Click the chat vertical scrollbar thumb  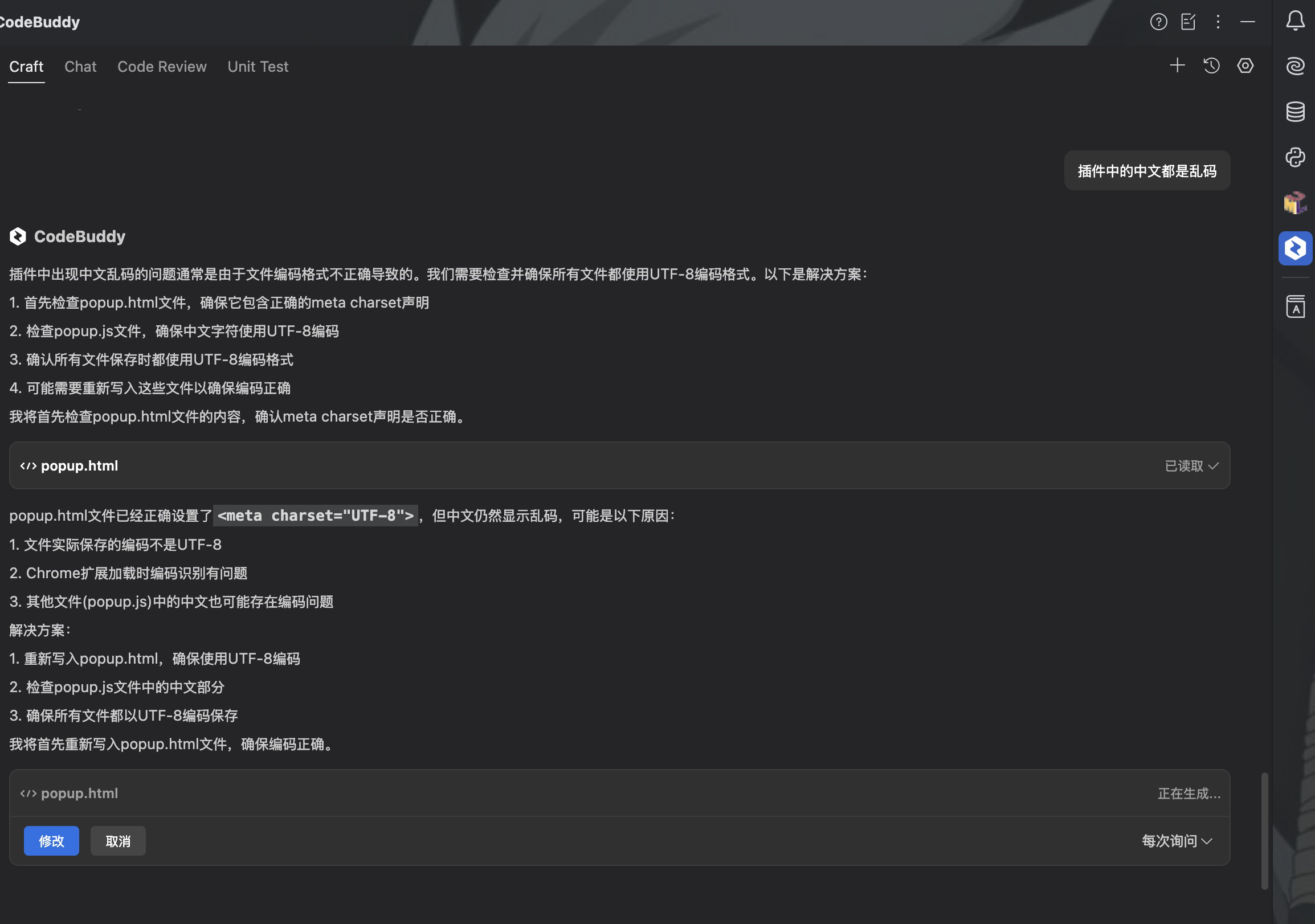coord(1265,830)
